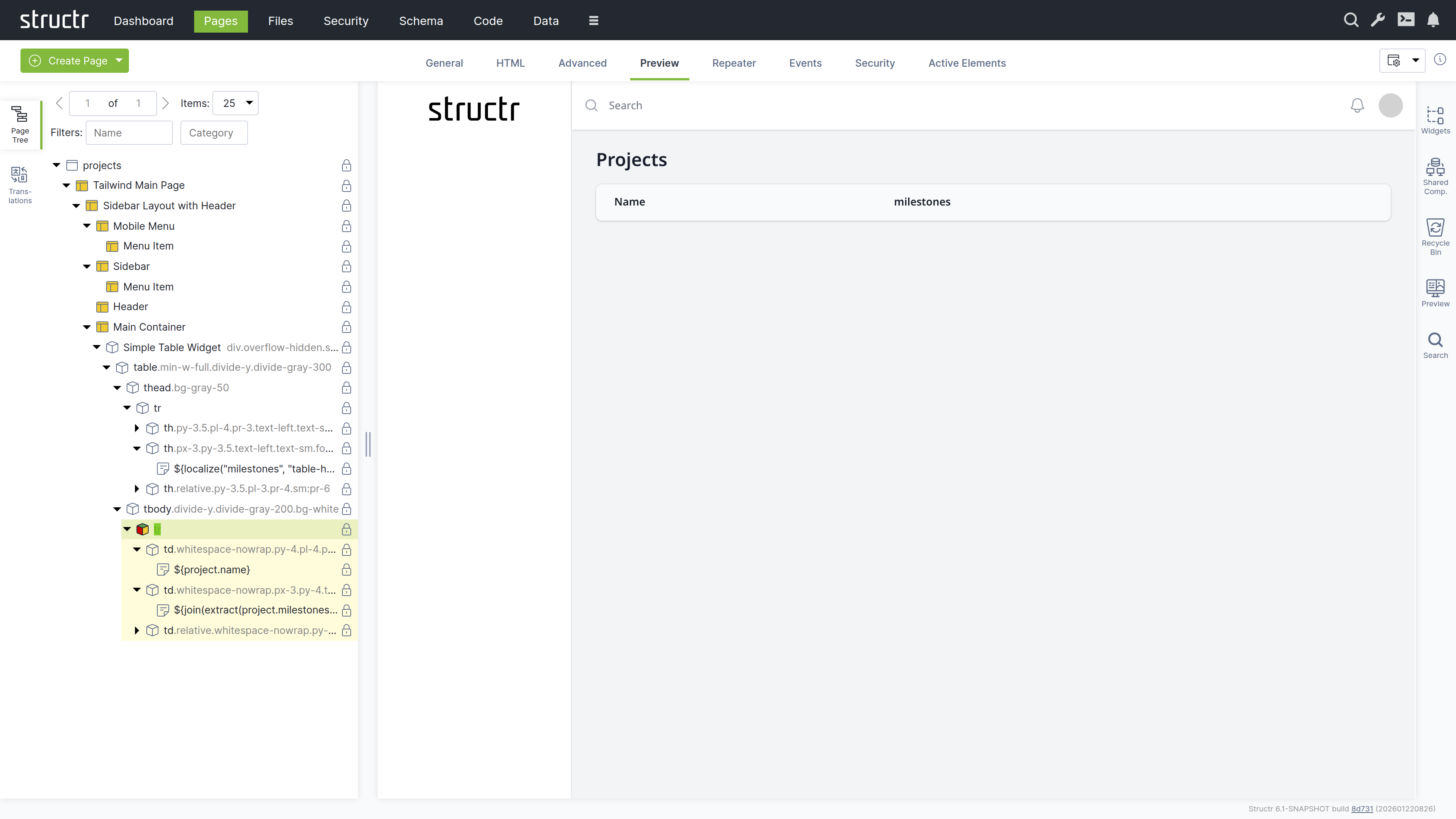
Task: Switch to the Repeater tab
Action: pos(733,63)
